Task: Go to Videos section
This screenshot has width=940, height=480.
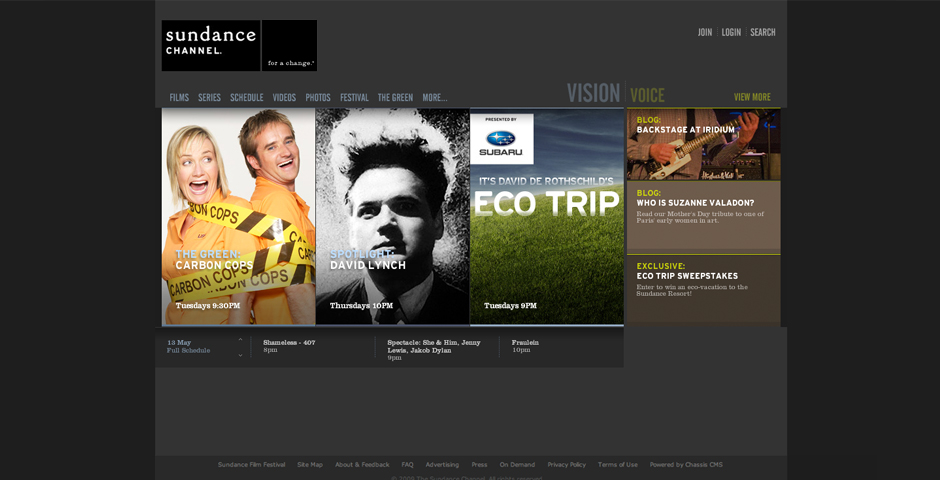Action: [x=284, y=98]
